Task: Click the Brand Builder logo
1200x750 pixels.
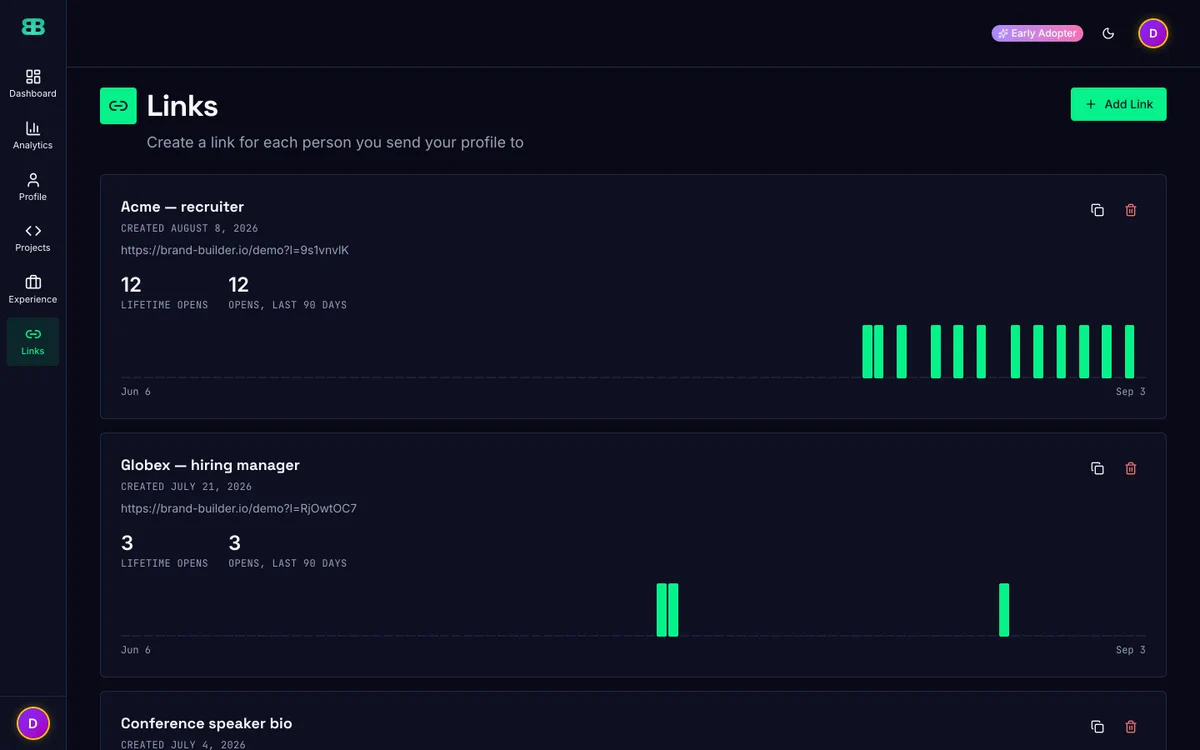Action: point(33,27)
